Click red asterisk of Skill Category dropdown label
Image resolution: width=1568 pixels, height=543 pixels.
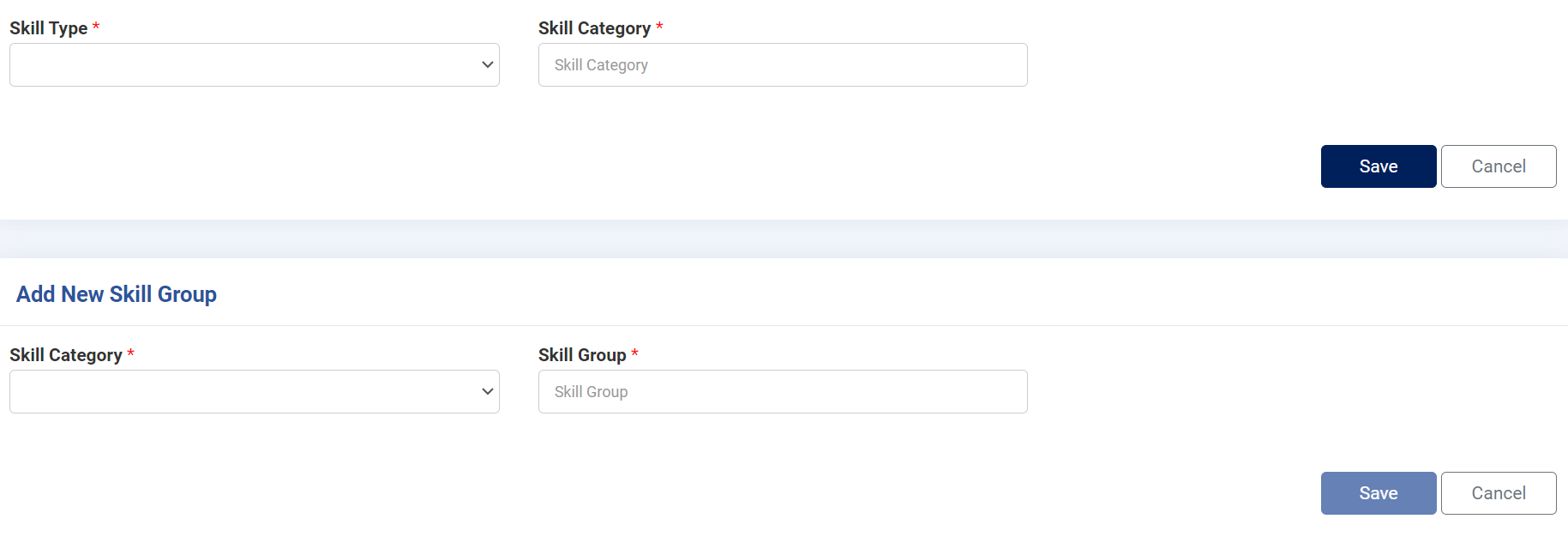130,353
